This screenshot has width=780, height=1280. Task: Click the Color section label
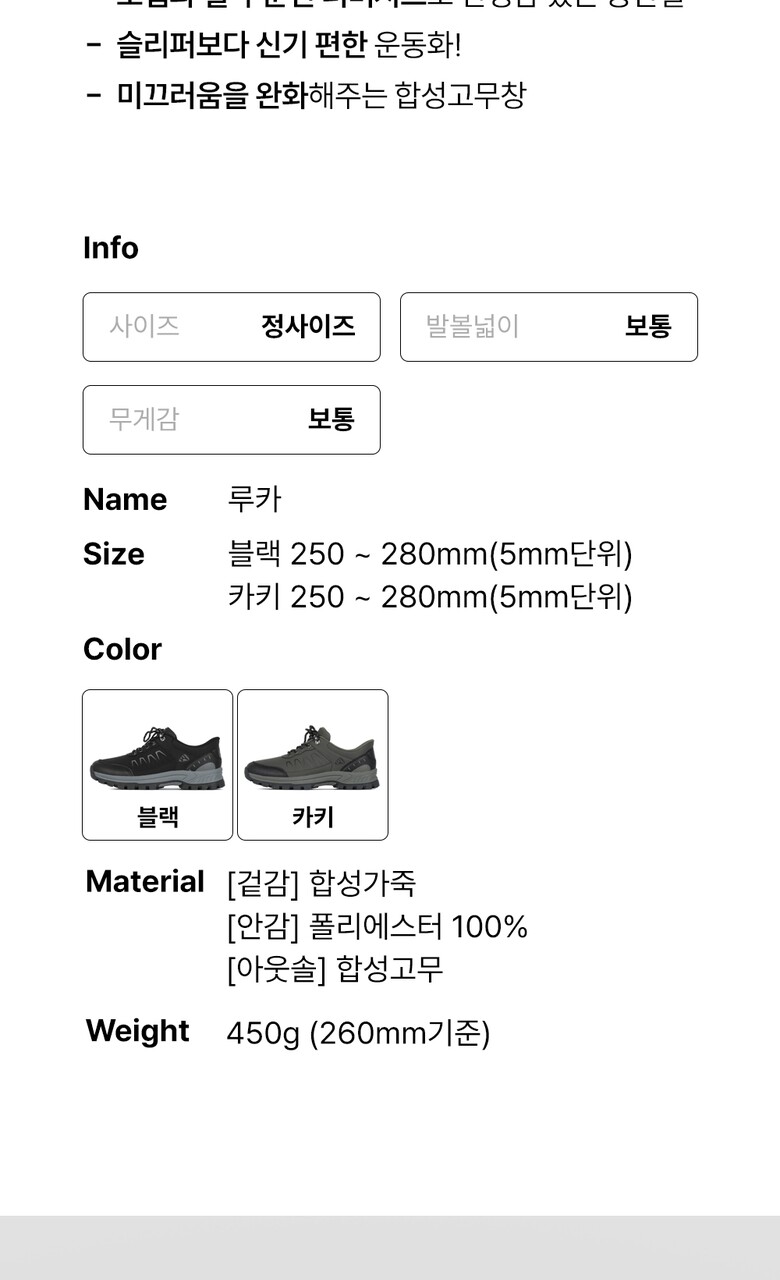point(122,649)
